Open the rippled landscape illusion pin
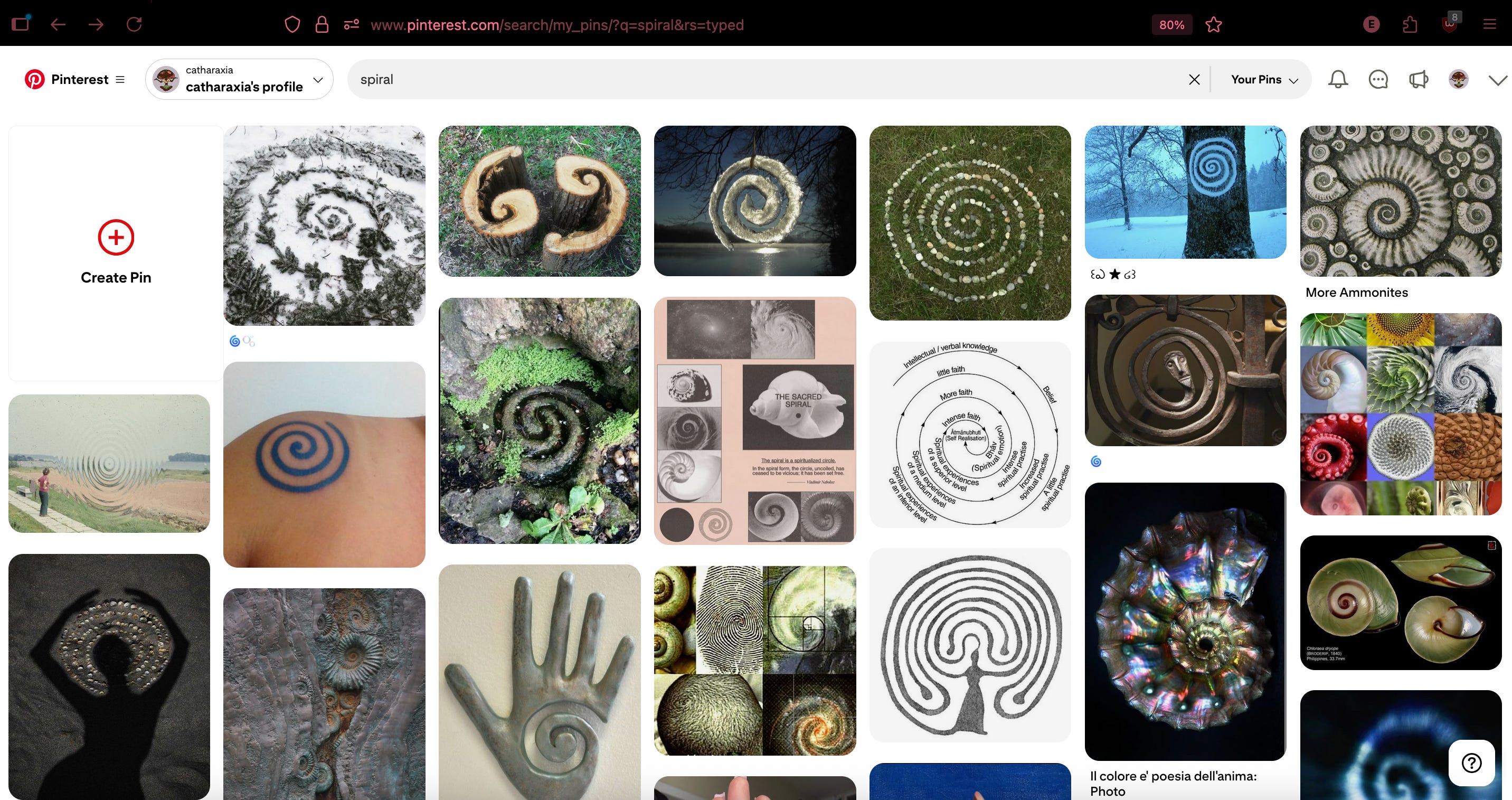The height and width of the screenshot is (800, 1512). [109, 463]
